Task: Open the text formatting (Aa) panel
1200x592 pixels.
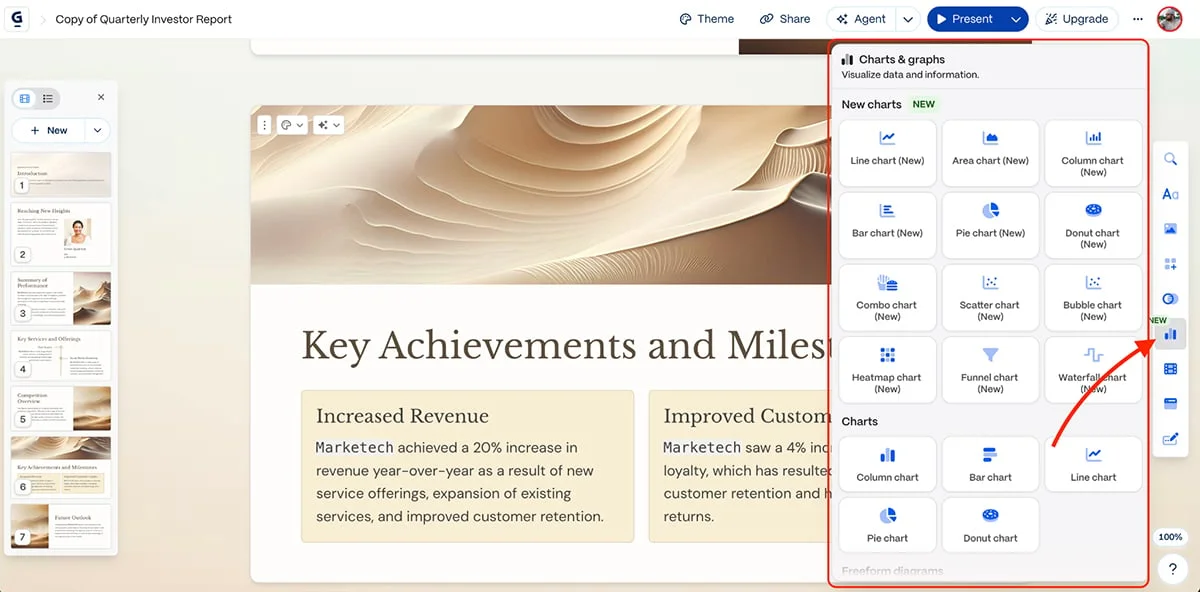Action: tap(1170, 194)
